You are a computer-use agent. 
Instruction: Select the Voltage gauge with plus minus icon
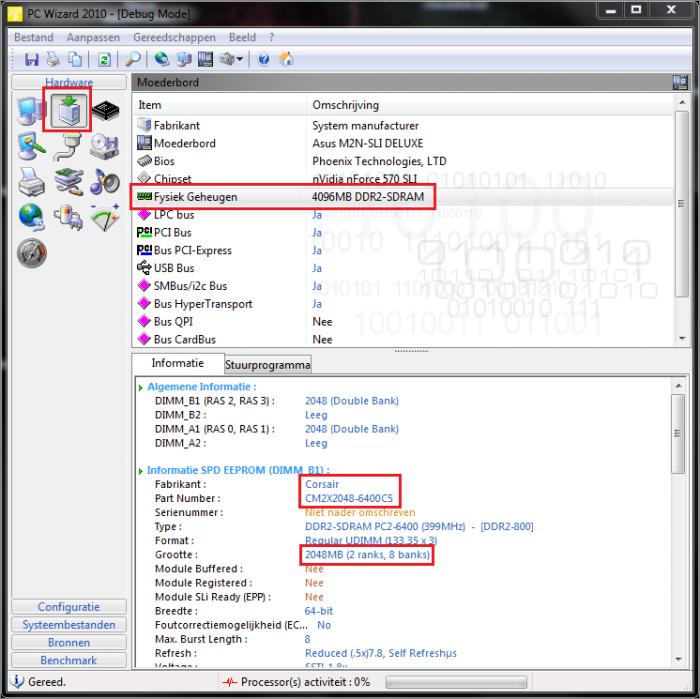tap(105, 218)
